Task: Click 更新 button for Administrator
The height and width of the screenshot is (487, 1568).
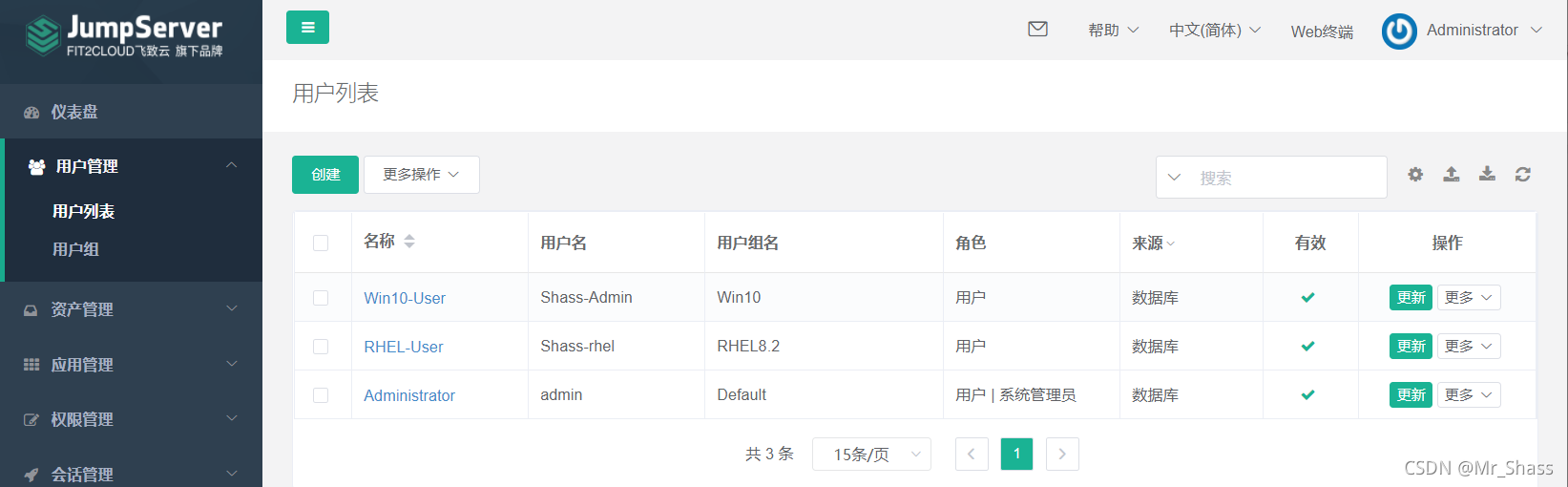Action: pyautogui.click(x=1411, y=395)
